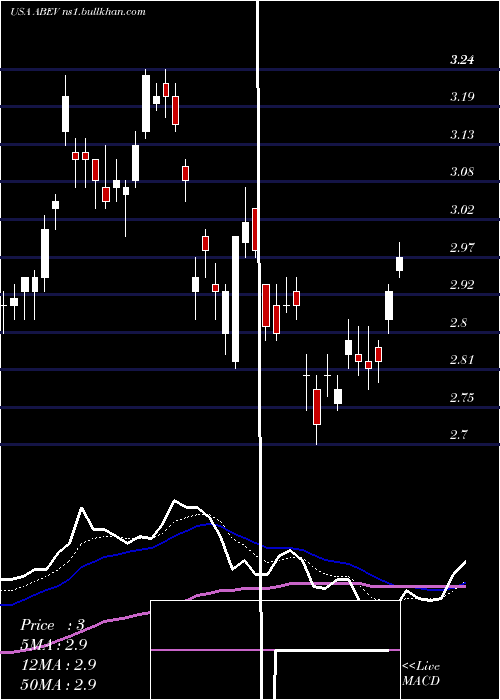Click the 5MA : 2.9 legend entry
Image resolution: width=500 pixels, height=700 pixels.
pyautogui.click(x=54, y=644)
